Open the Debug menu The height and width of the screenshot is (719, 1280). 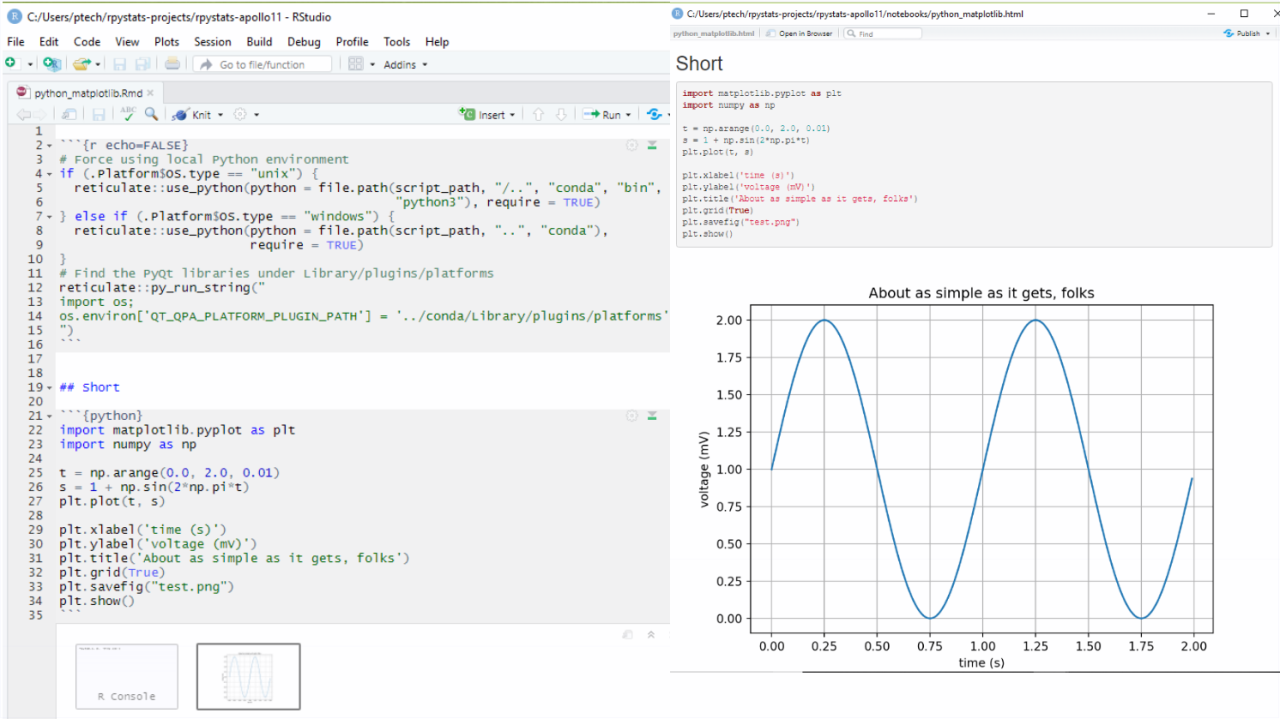(x=304, y=42)
